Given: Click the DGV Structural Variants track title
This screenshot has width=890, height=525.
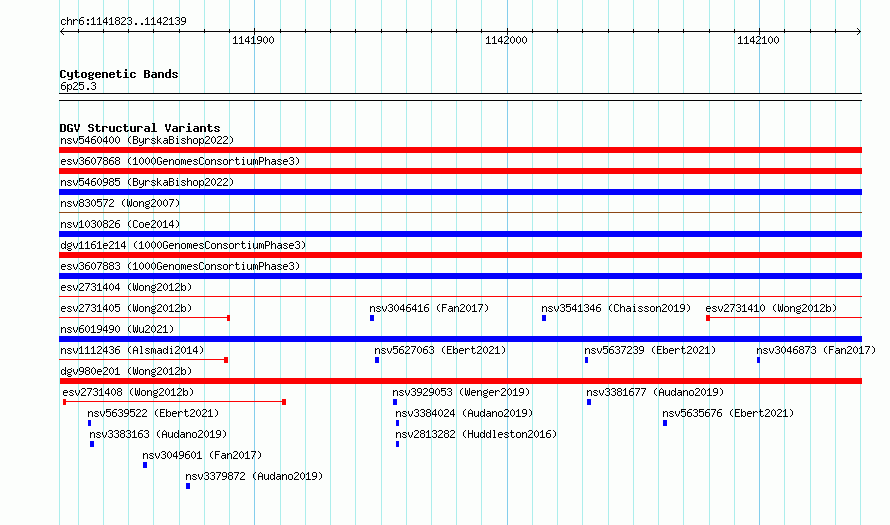Looking at the screenshot, I should [140, 128].
